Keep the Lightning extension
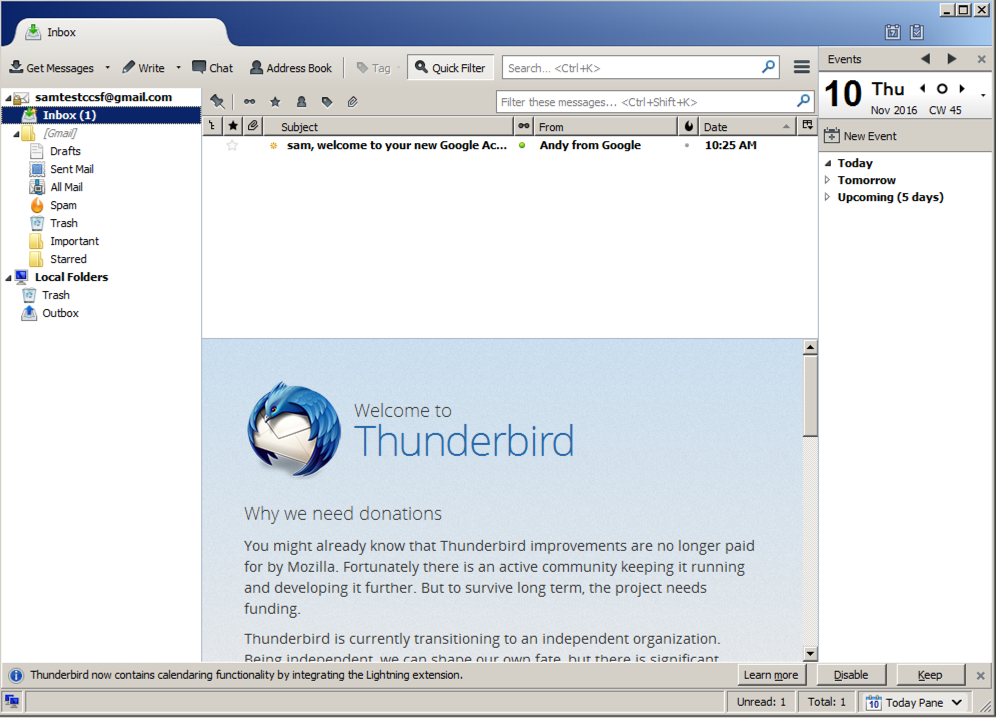996x718 pixels. pyautogui.click(x=930, y=675)
